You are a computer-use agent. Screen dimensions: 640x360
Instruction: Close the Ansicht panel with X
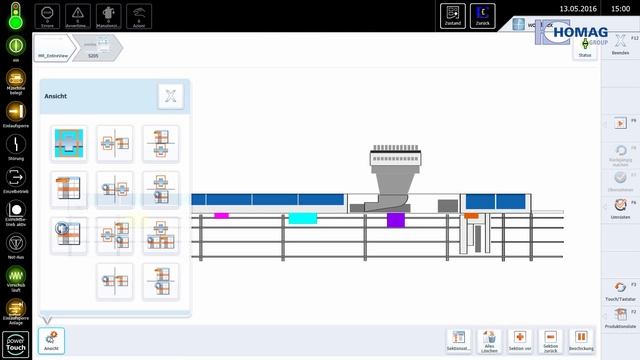(171, 96)
